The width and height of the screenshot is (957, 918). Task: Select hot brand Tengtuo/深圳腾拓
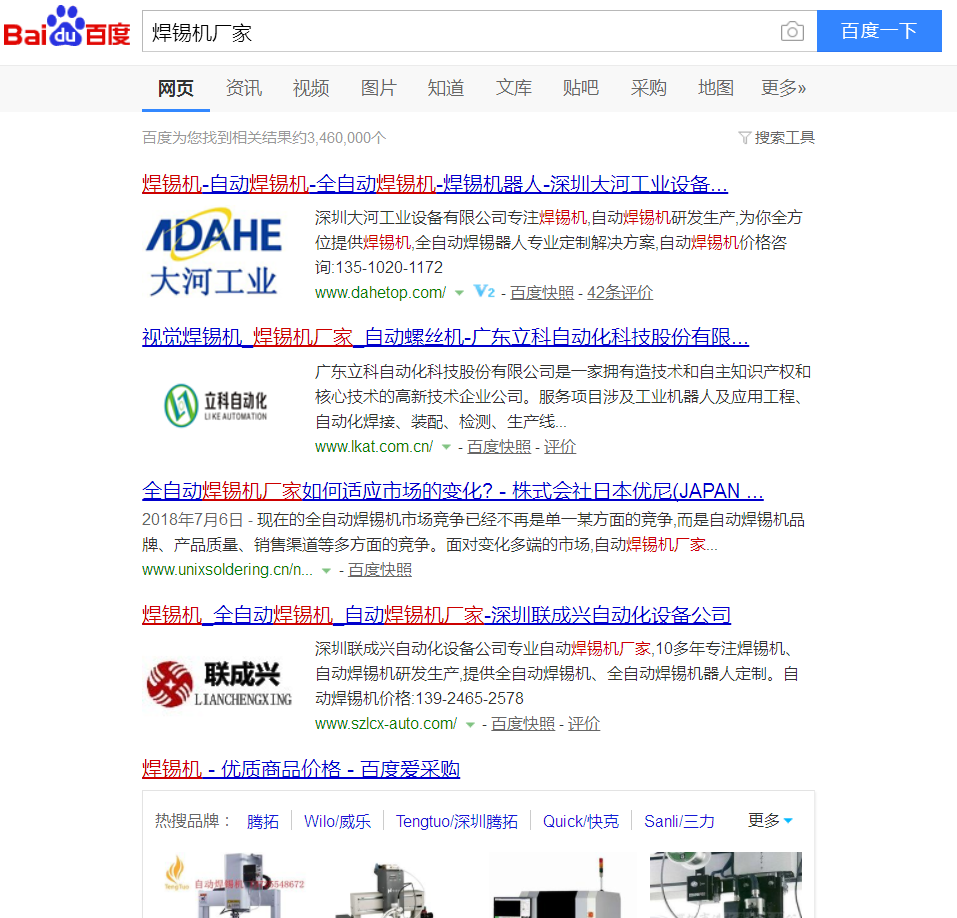(457, 822)
